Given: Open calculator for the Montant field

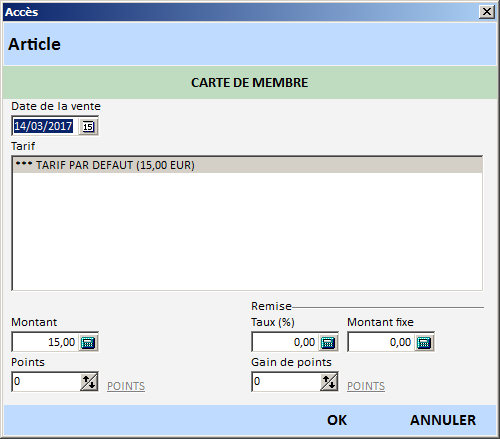Looking at the screenshot, I should click(88, 342).
